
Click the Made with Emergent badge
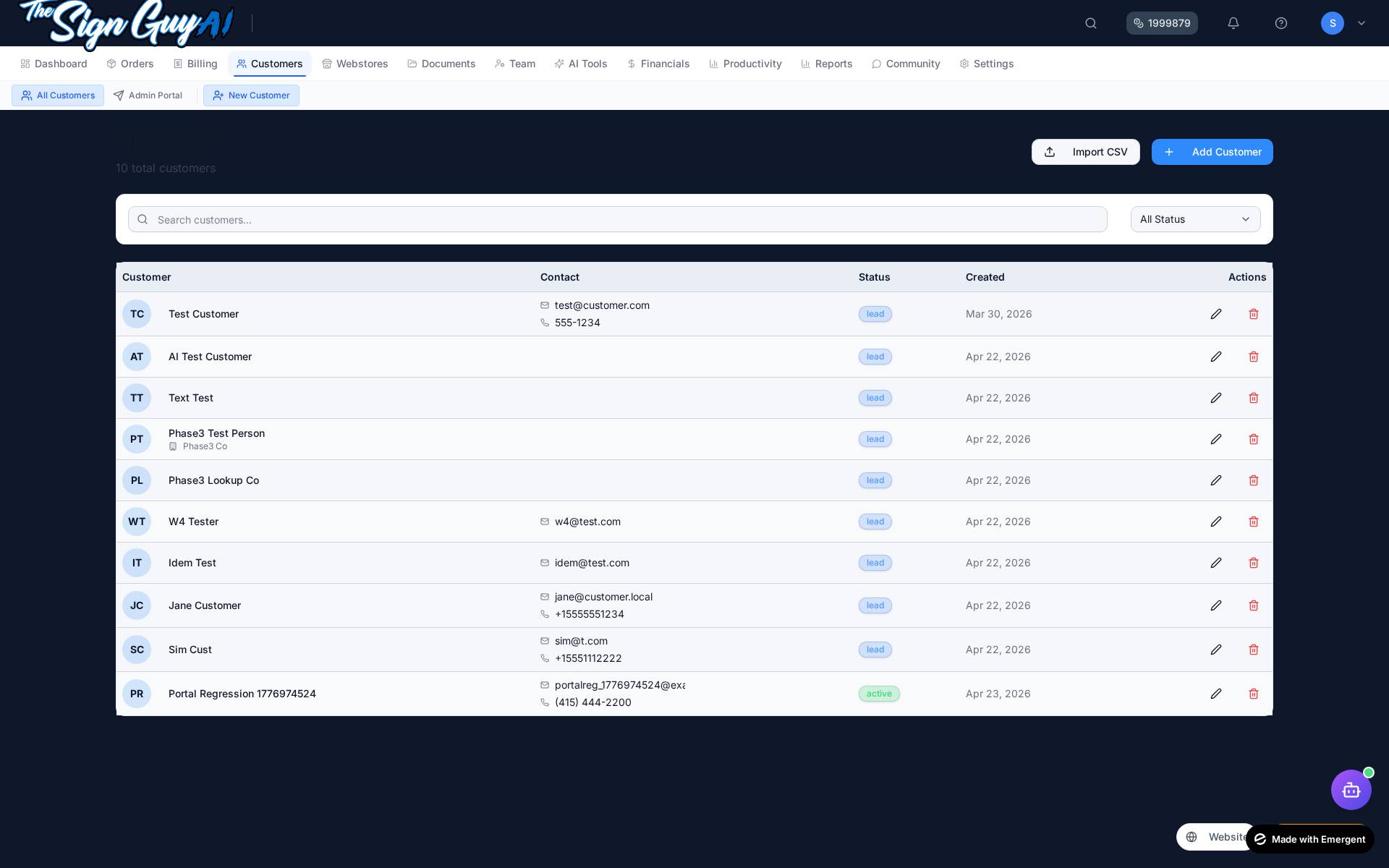(x=1309, y=839)
